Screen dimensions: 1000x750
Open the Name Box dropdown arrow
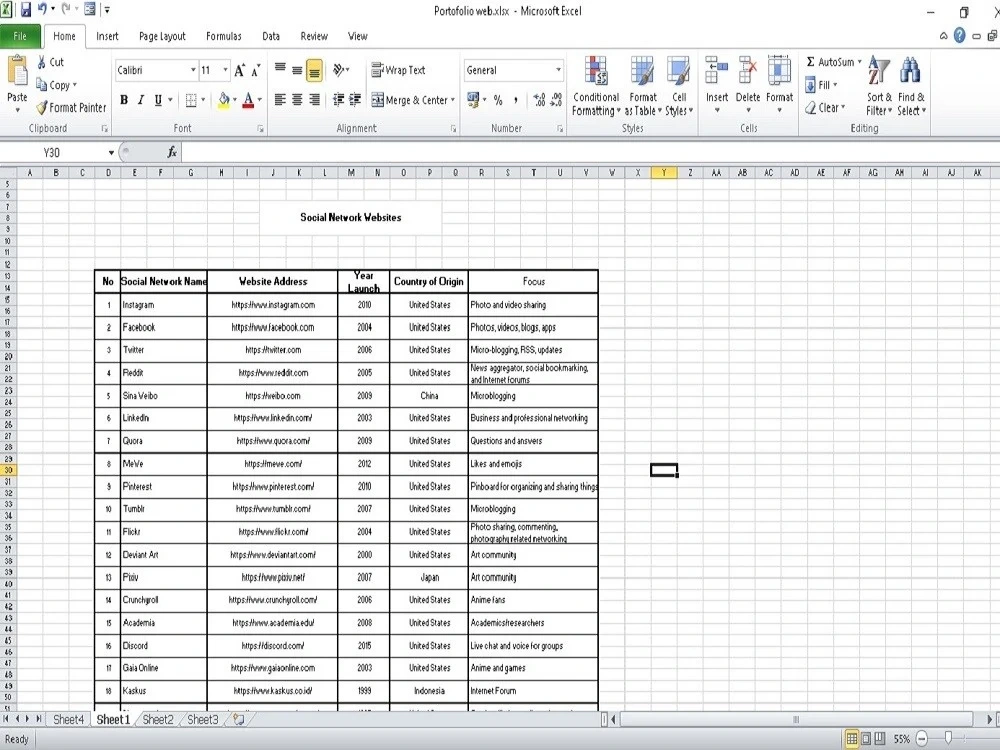point(111,152)
